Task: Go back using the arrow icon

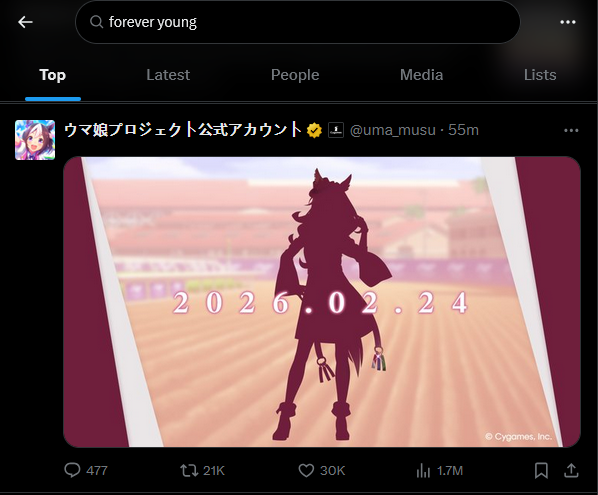Action: pos(26,22)
